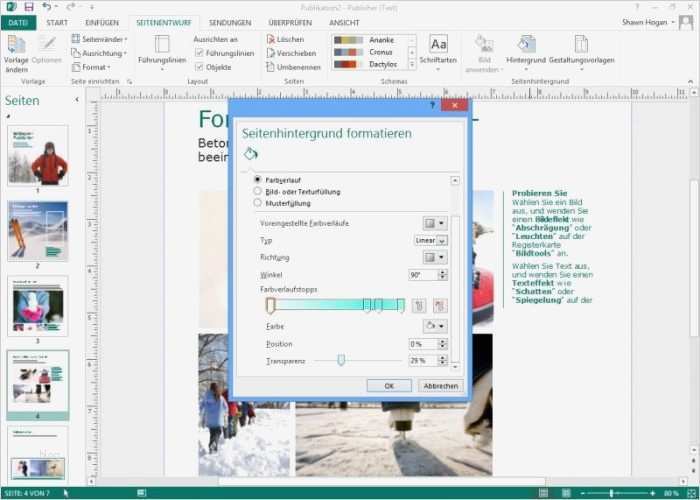This screenshot has width=700, height=500.
Task: Toggle the Objekte checkbox
Action: tap(200, 67)
